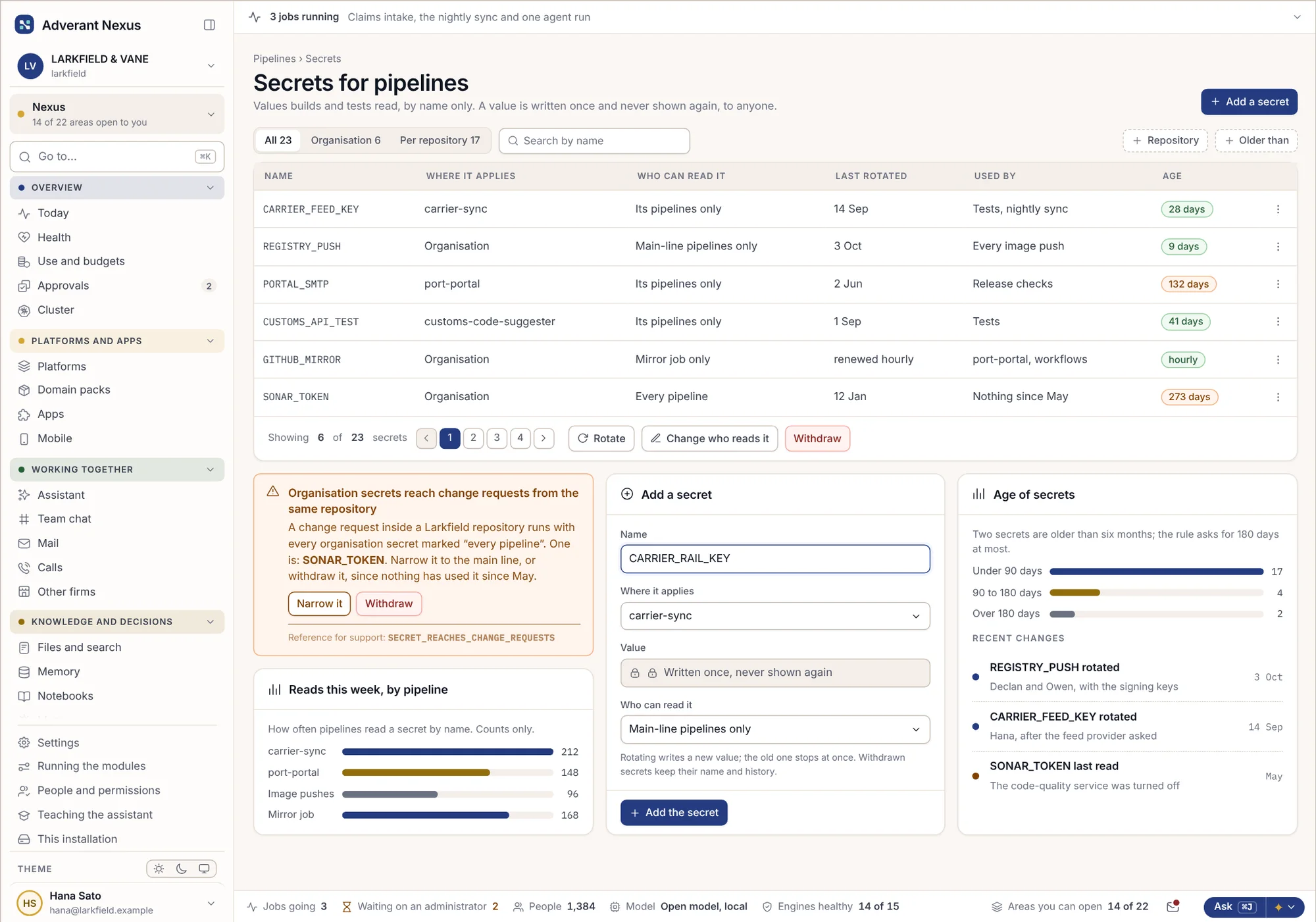The image size is (1316, 922).
Task: Open the Who can read it dropdown
Action: (775, 729)
